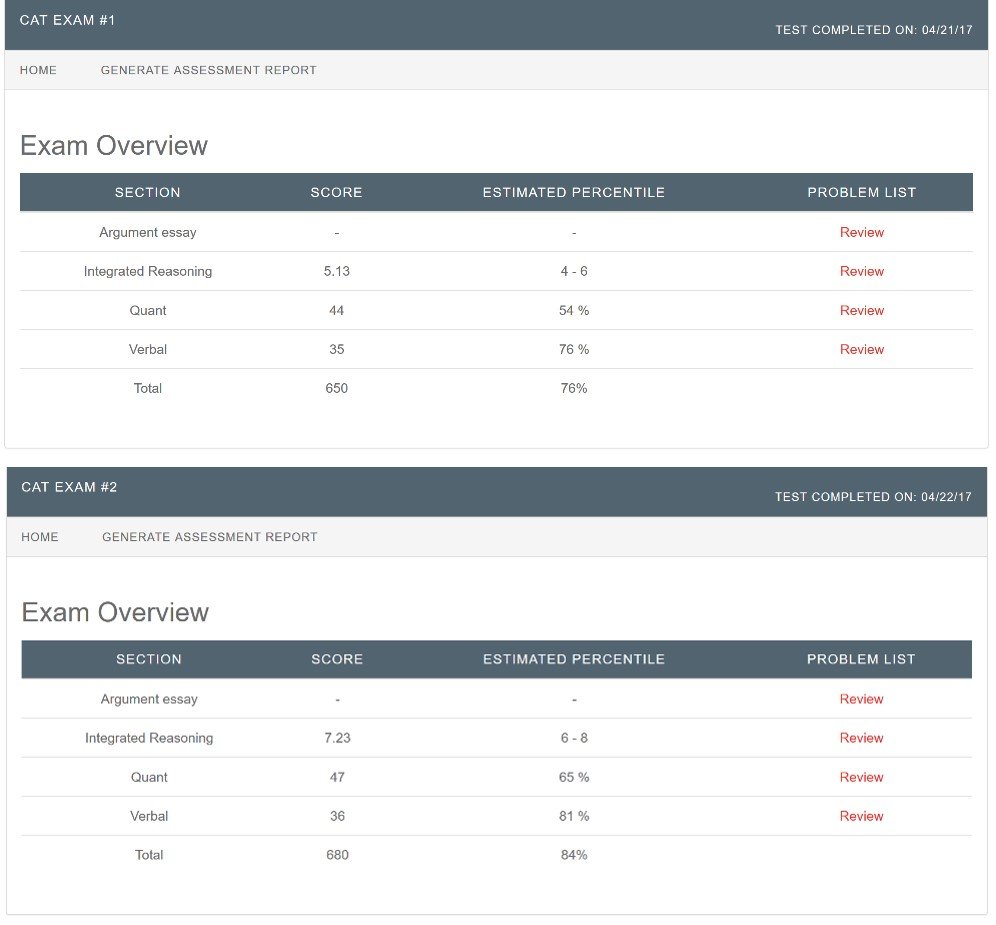Review the Quant problems for CAT Exam #1

coord(861,310)
